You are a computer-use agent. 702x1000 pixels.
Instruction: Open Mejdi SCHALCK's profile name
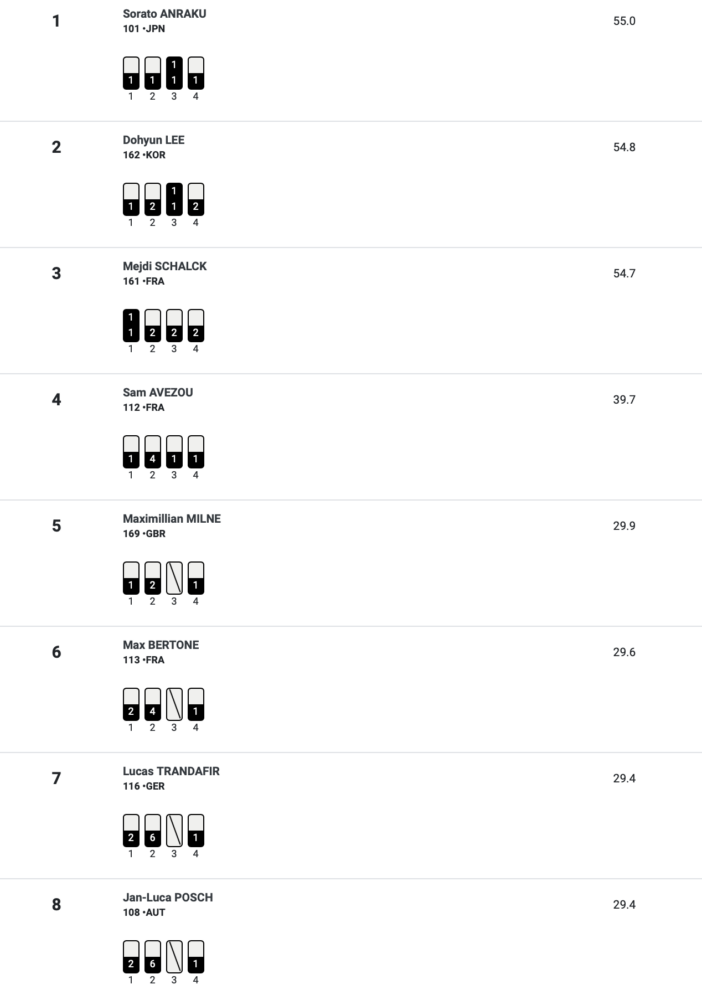pyautogui.click(x=165, y=266)
